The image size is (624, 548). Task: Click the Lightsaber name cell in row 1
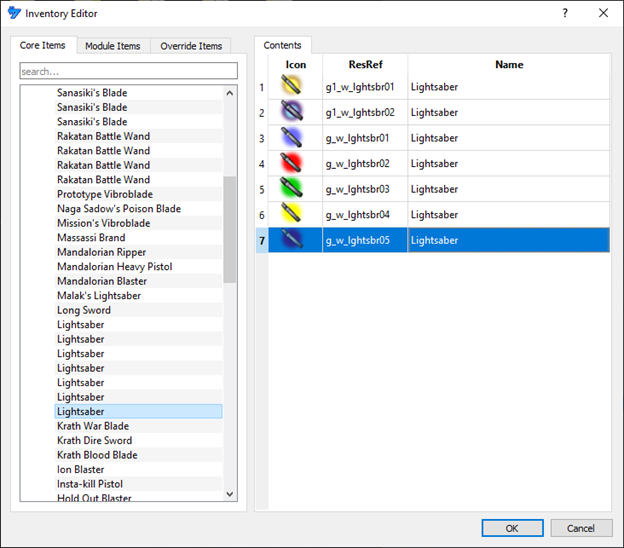509,87
